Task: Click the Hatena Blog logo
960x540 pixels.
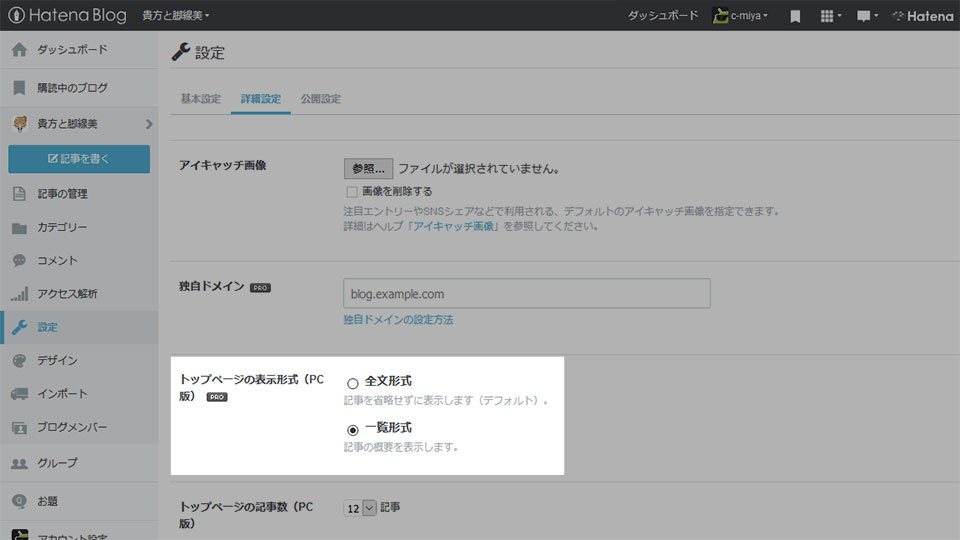Action: pos(67,15)
